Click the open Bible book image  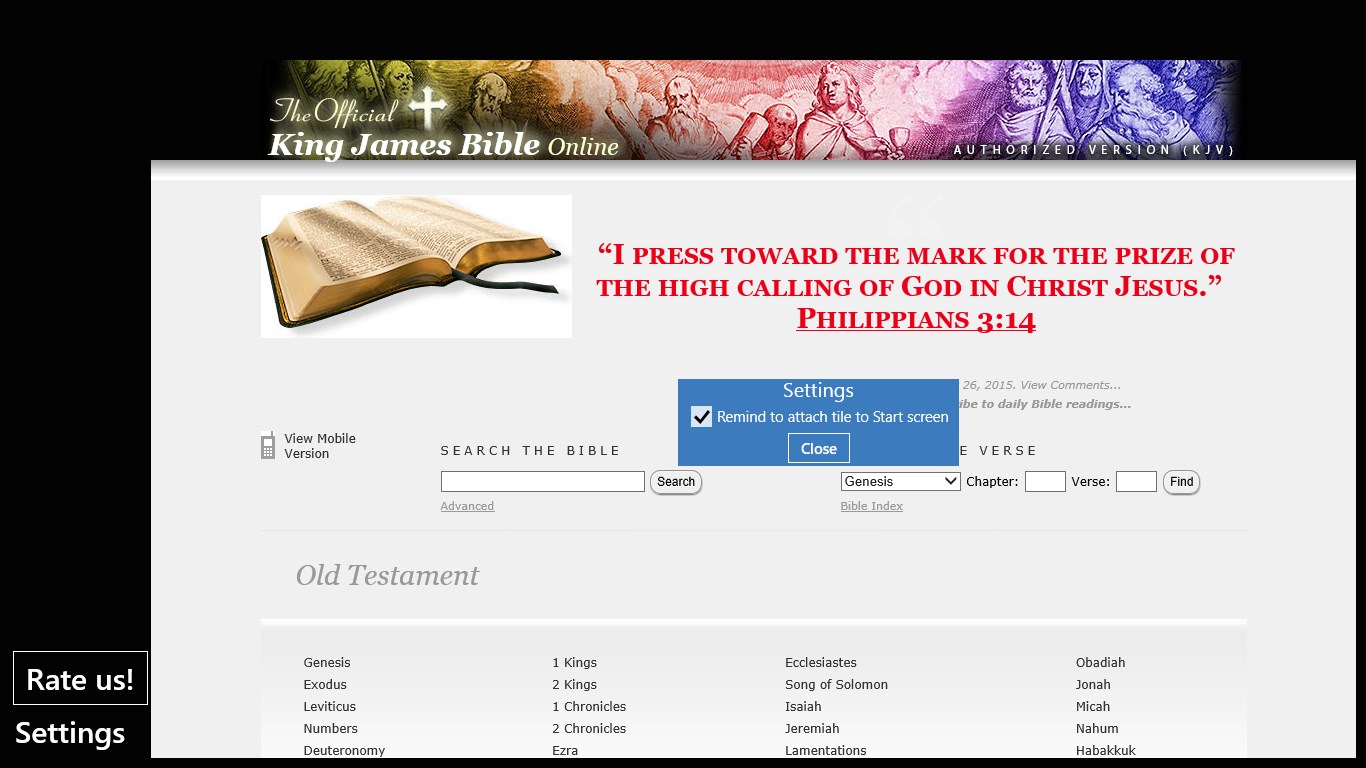(x=415, y=266)
